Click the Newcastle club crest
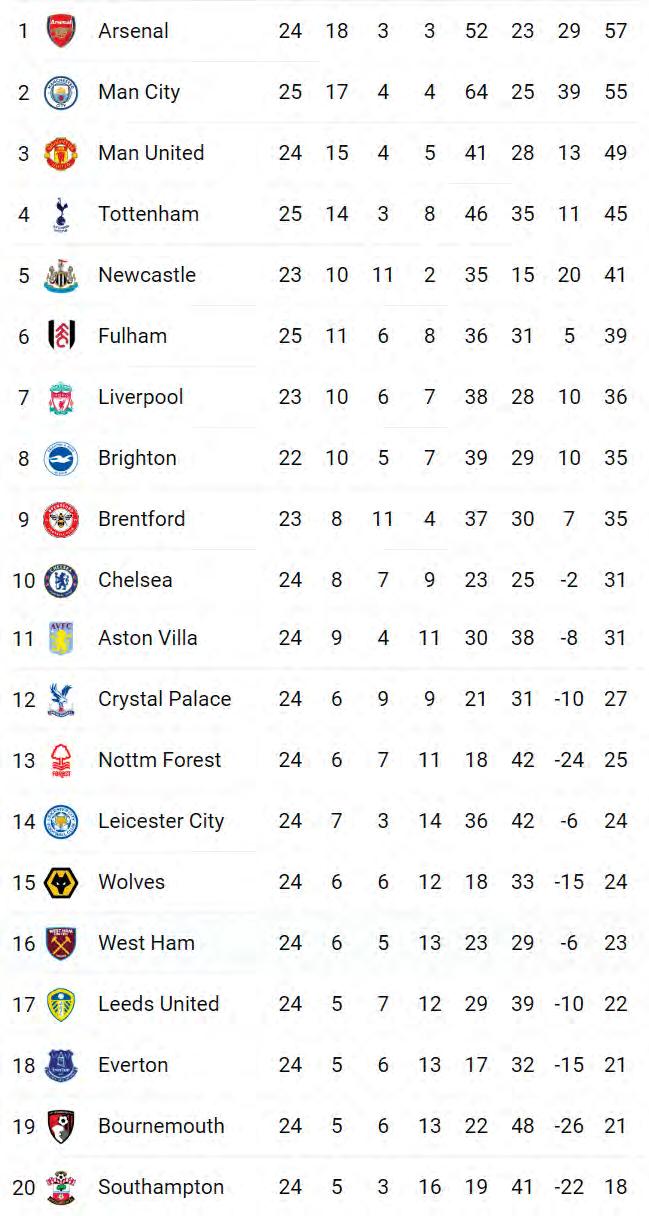This screenshot has width=649, height=1216. pyautogui.click(x=61, y=275)
